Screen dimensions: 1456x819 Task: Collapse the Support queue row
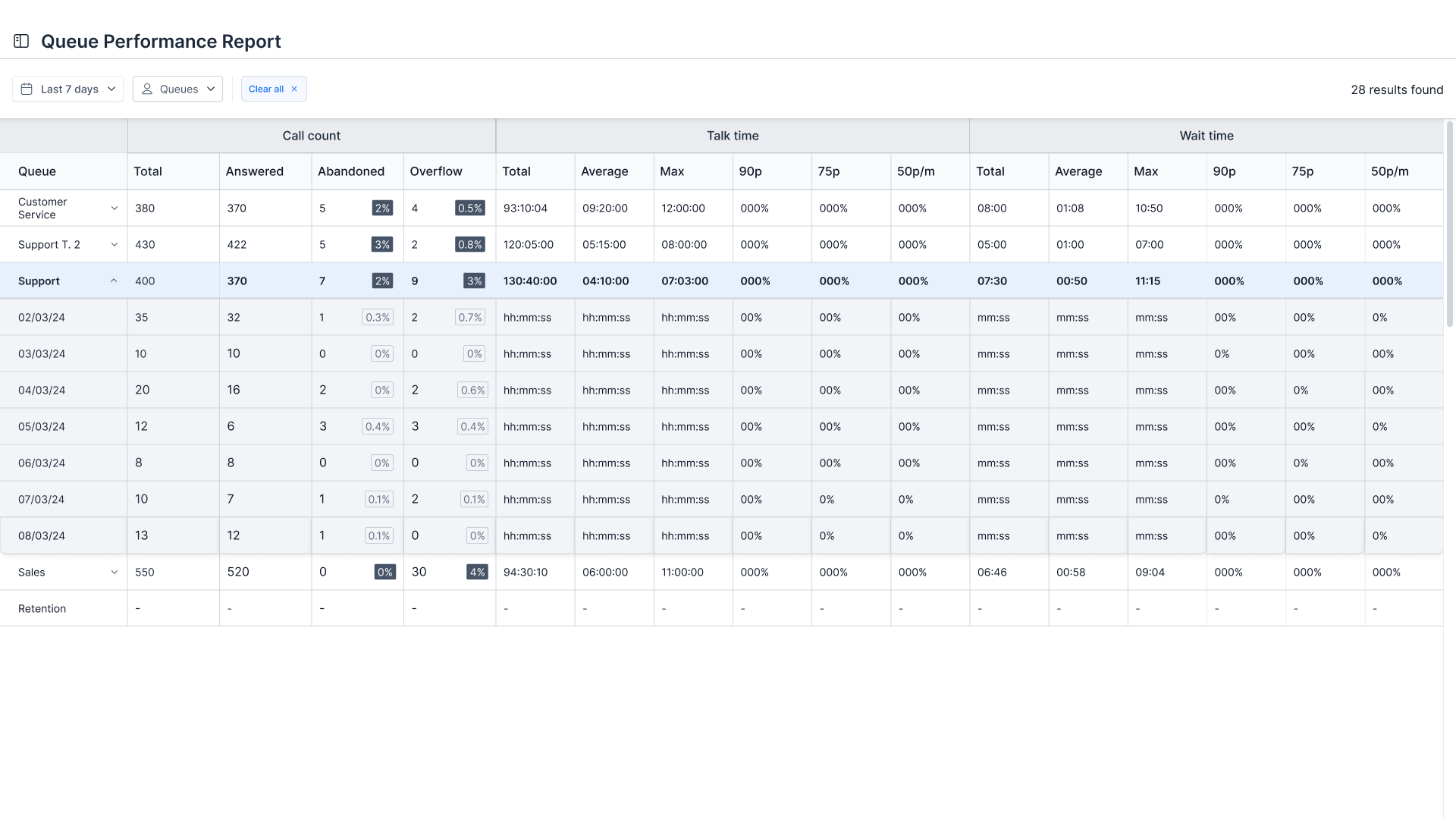[x=114, y=281]
